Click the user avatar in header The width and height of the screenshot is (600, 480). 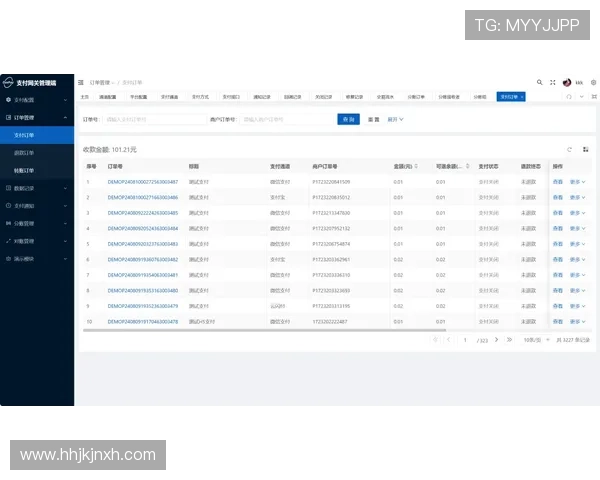coord(566,82)
